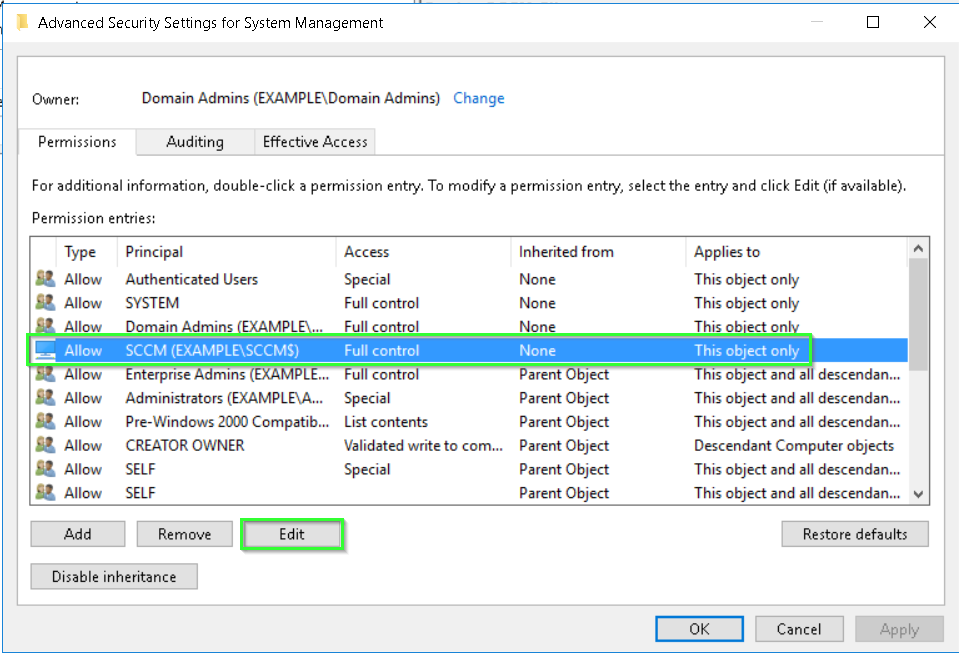The height and width of the screenshot is (653, 959).
Task: Click the CREATOR OWNER principal icon
Action: pyautogui.click(x=45, y=446)
